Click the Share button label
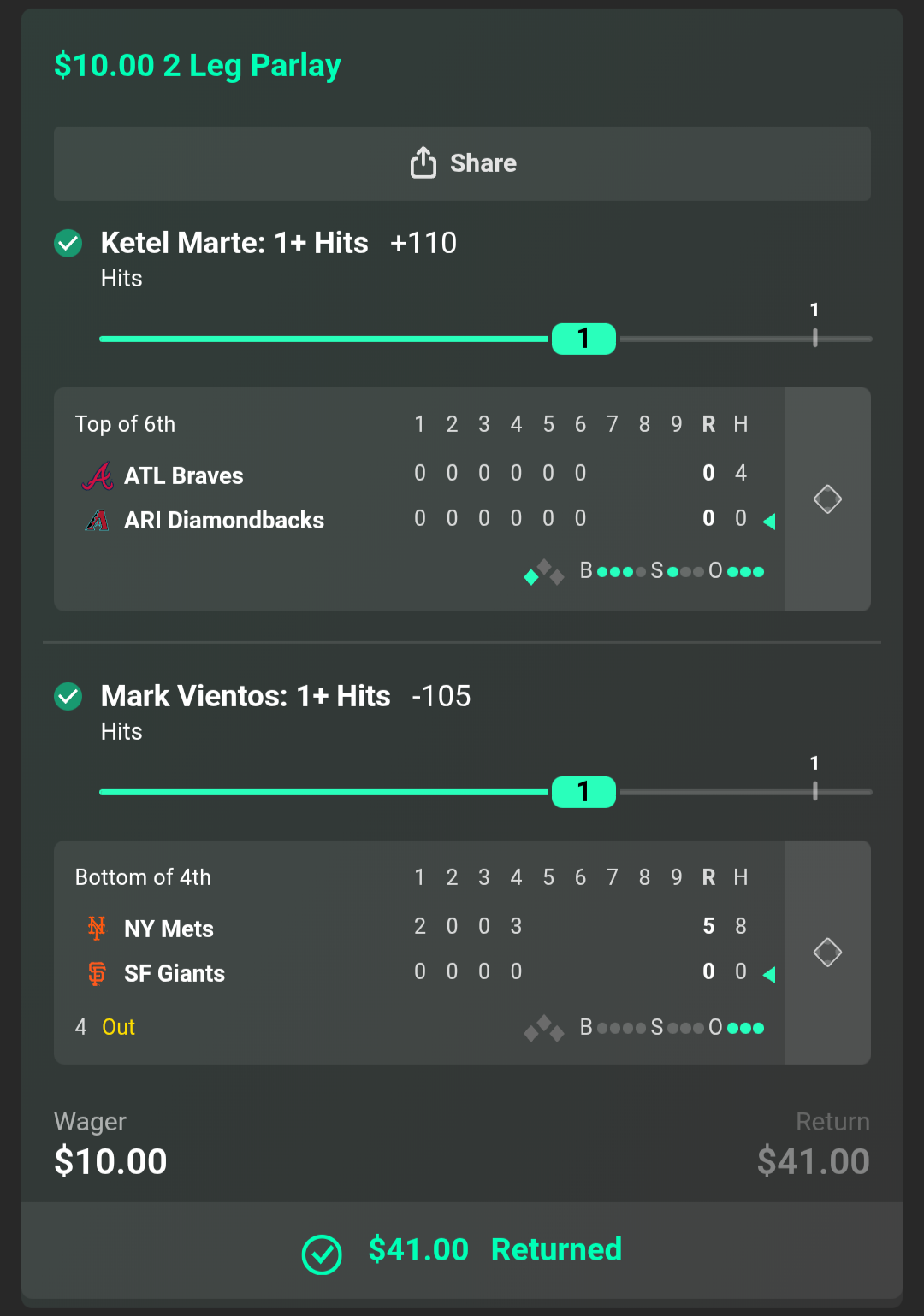This screenshot has height=1316, width=924. coord(483,163)
